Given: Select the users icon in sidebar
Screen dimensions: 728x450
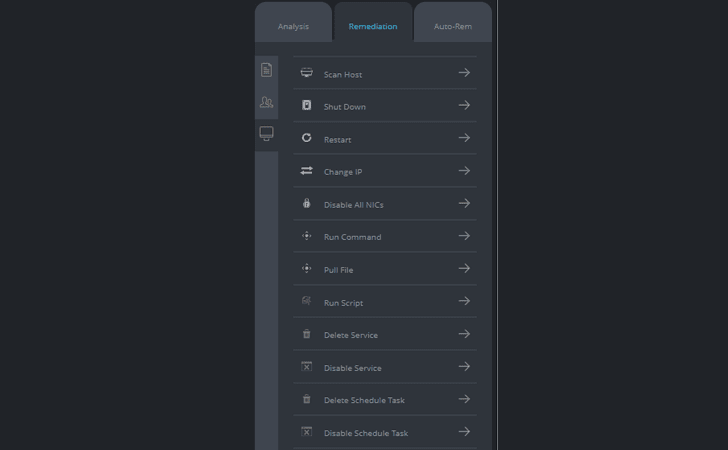Looking at the screenshot, I should [266, 102].
